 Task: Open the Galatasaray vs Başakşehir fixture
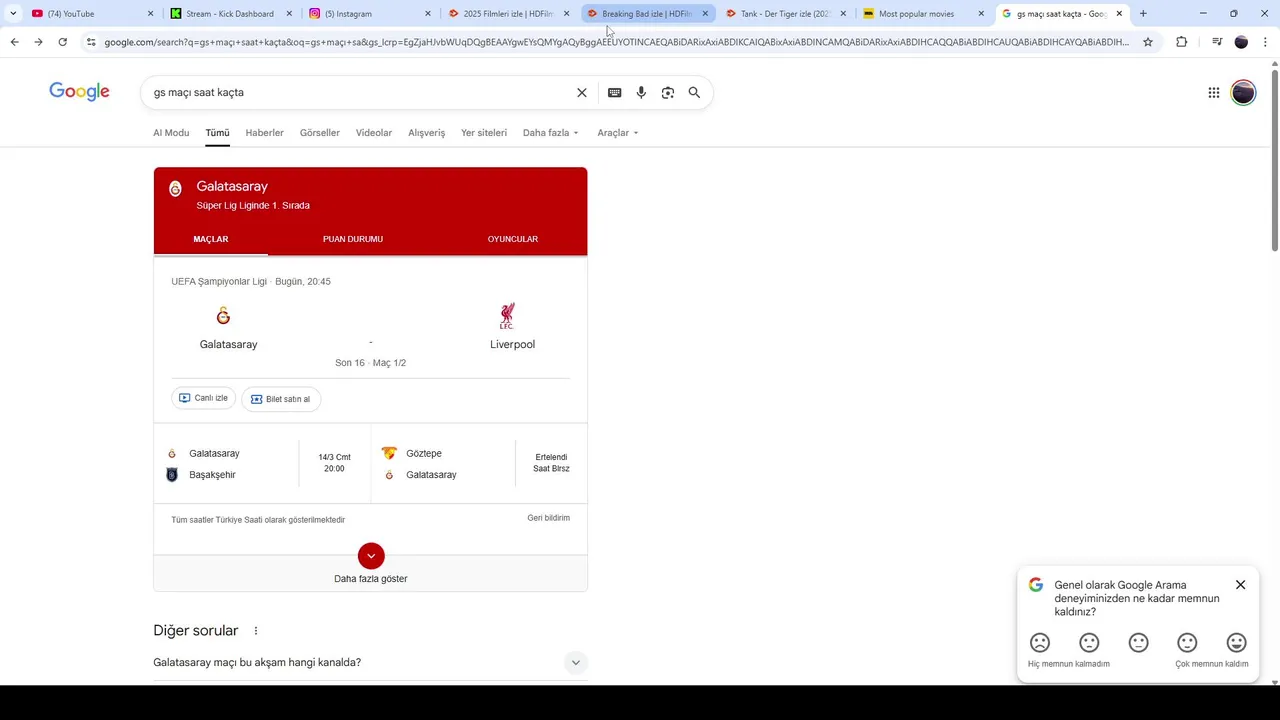[262, 464]
